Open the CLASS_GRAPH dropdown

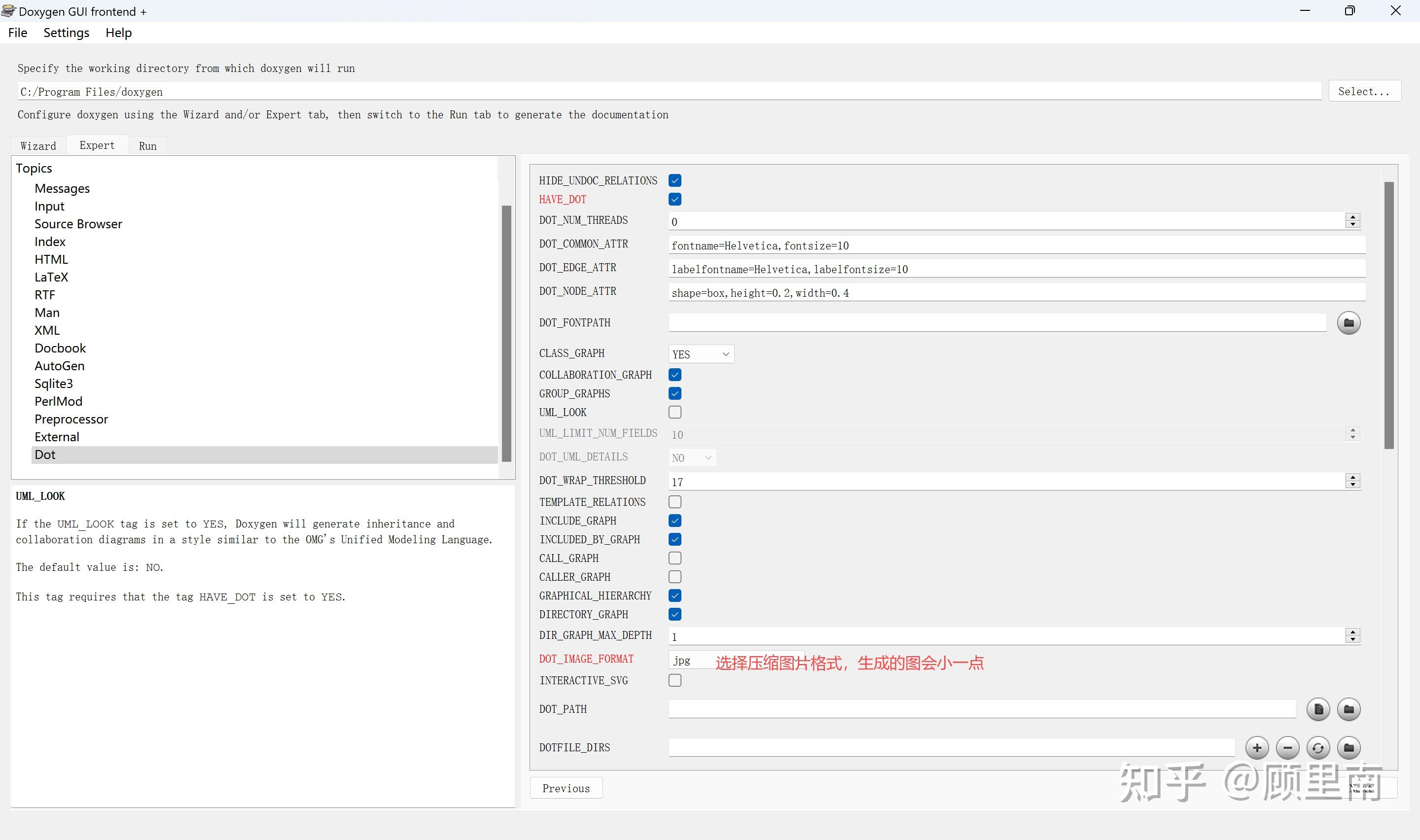tap(701, 354)
